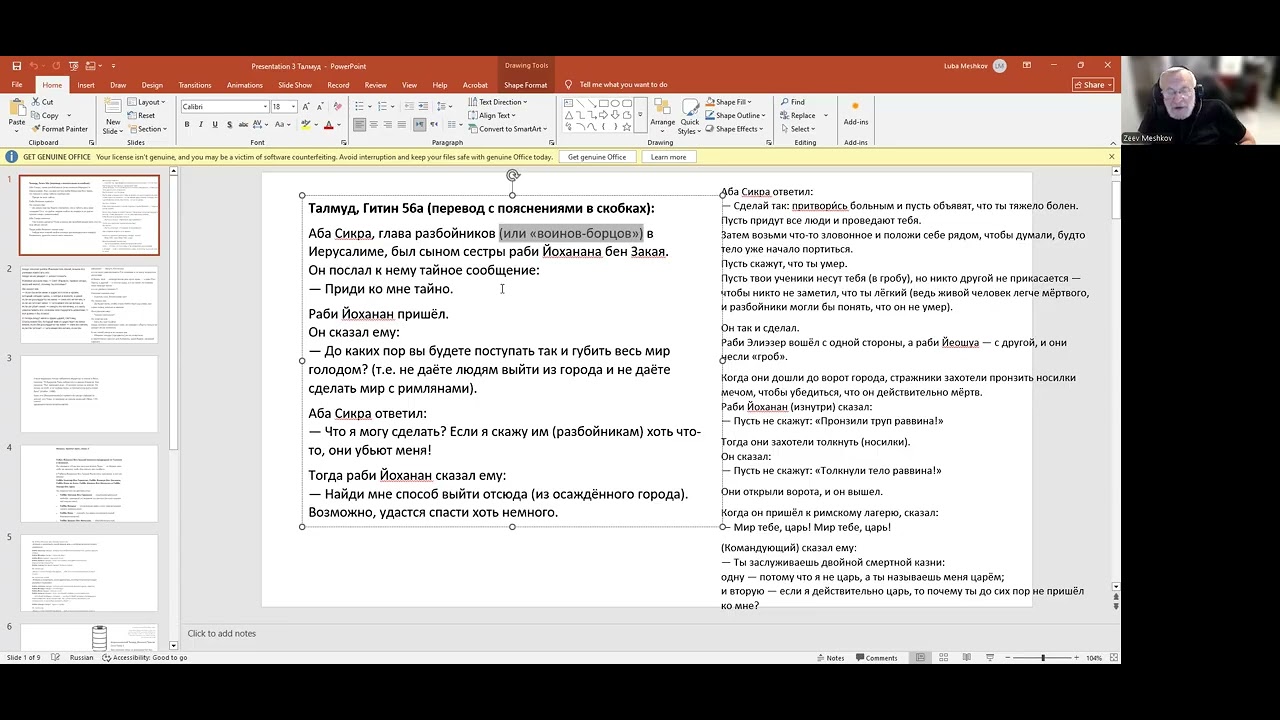Toggle left paragraph alignment
The width and height of the screenshot is (1280, 720).
tap(359, 125)
